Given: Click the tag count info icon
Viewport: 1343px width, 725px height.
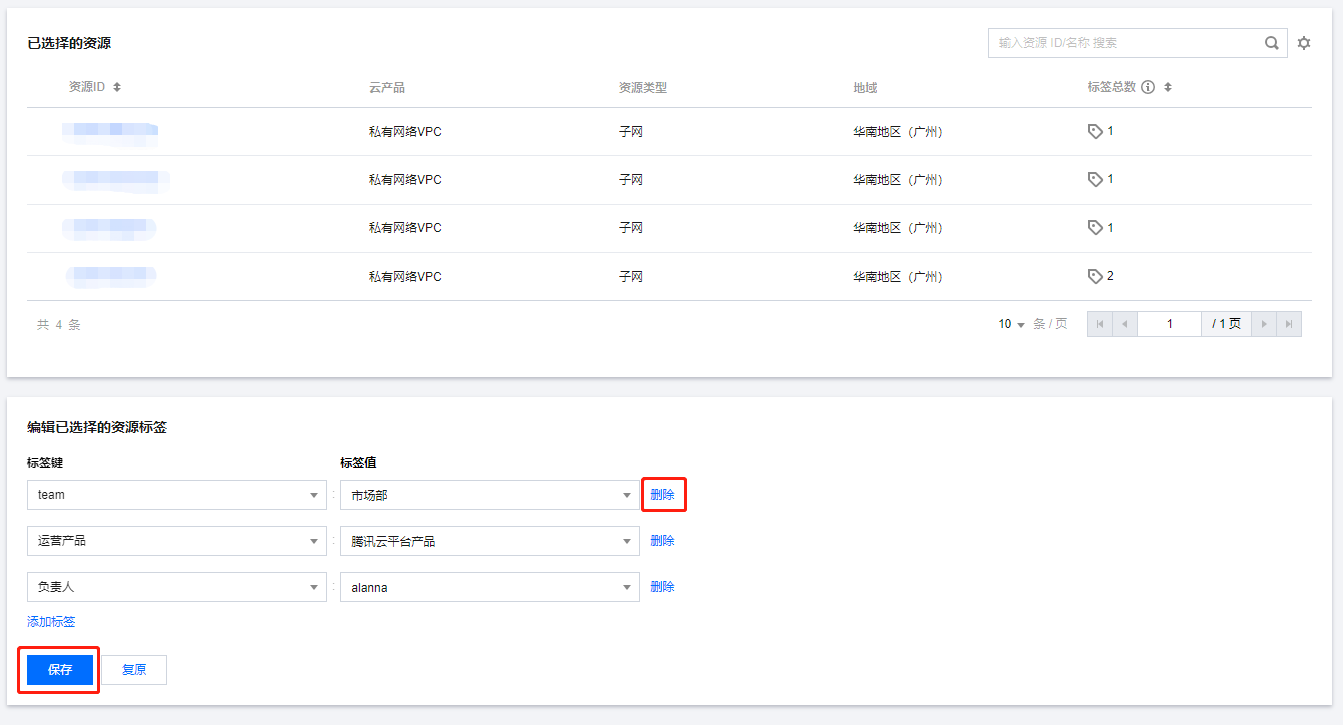Looking at the screenshot, I should 1148,87.
